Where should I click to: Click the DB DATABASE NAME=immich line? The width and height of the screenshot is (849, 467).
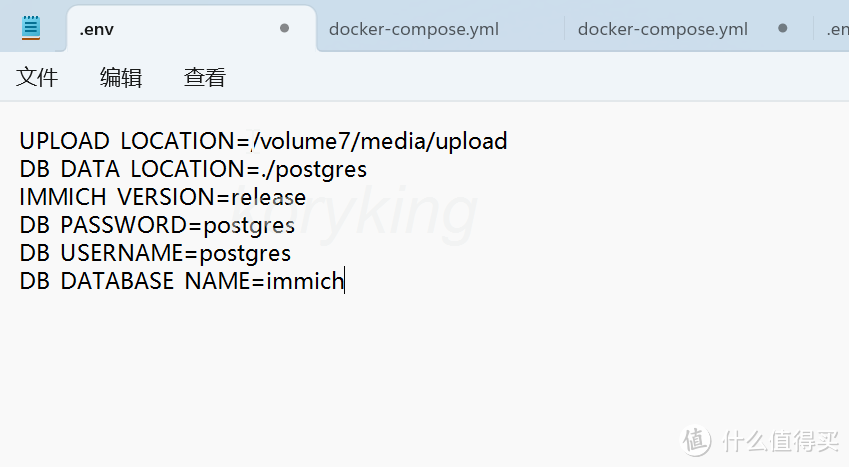click(x=181, y=281)
